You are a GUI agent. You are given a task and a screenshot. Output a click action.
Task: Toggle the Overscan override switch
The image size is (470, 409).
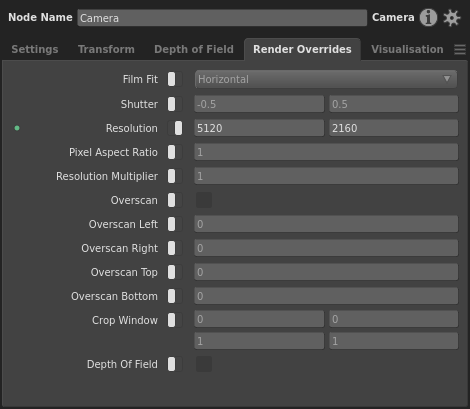coord(175,200)
